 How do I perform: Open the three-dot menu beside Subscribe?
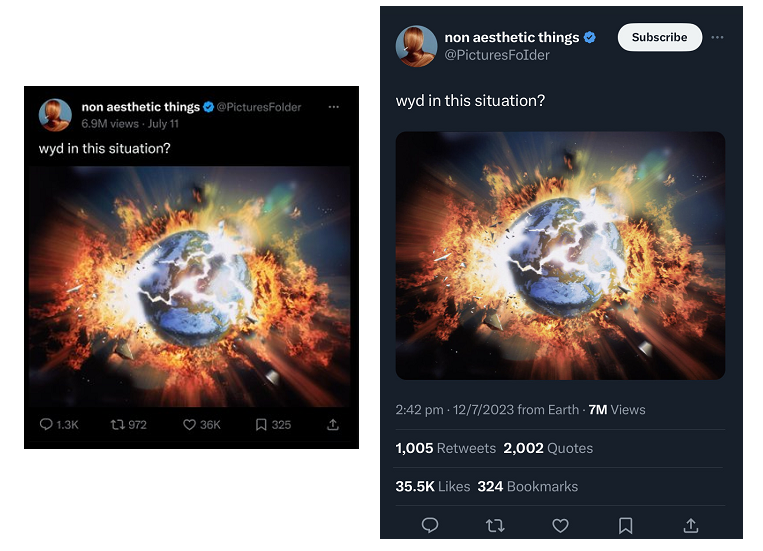[717, 37]
